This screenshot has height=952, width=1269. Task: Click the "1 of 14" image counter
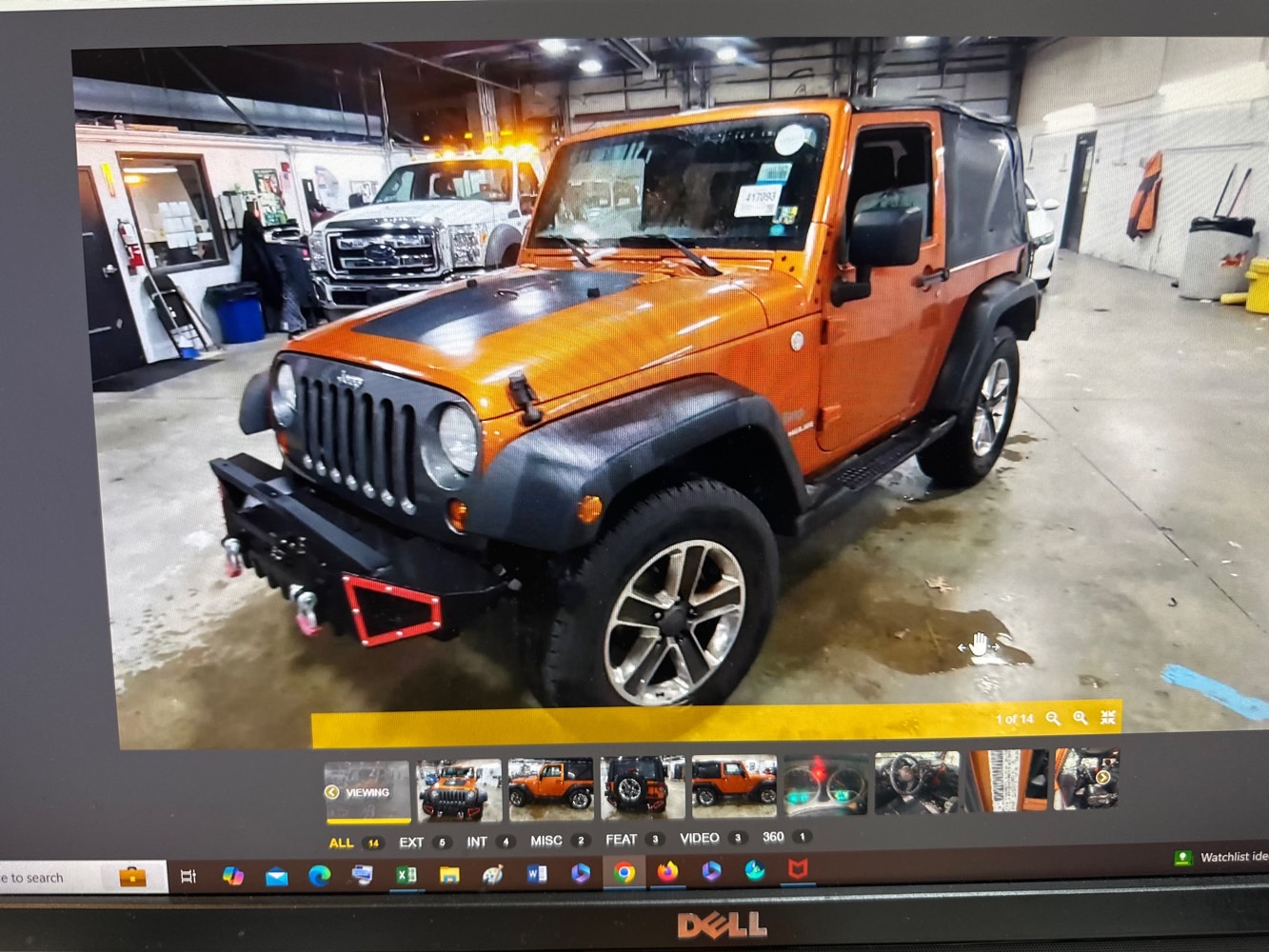pyautogui.click(x=1014, y=719)
